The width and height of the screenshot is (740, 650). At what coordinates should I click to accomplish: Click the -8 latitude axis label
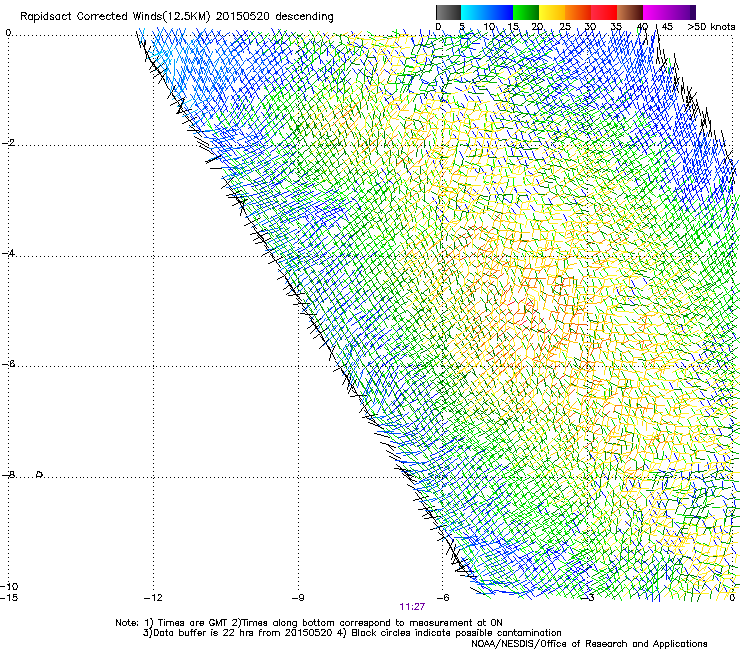pos(8,475)
